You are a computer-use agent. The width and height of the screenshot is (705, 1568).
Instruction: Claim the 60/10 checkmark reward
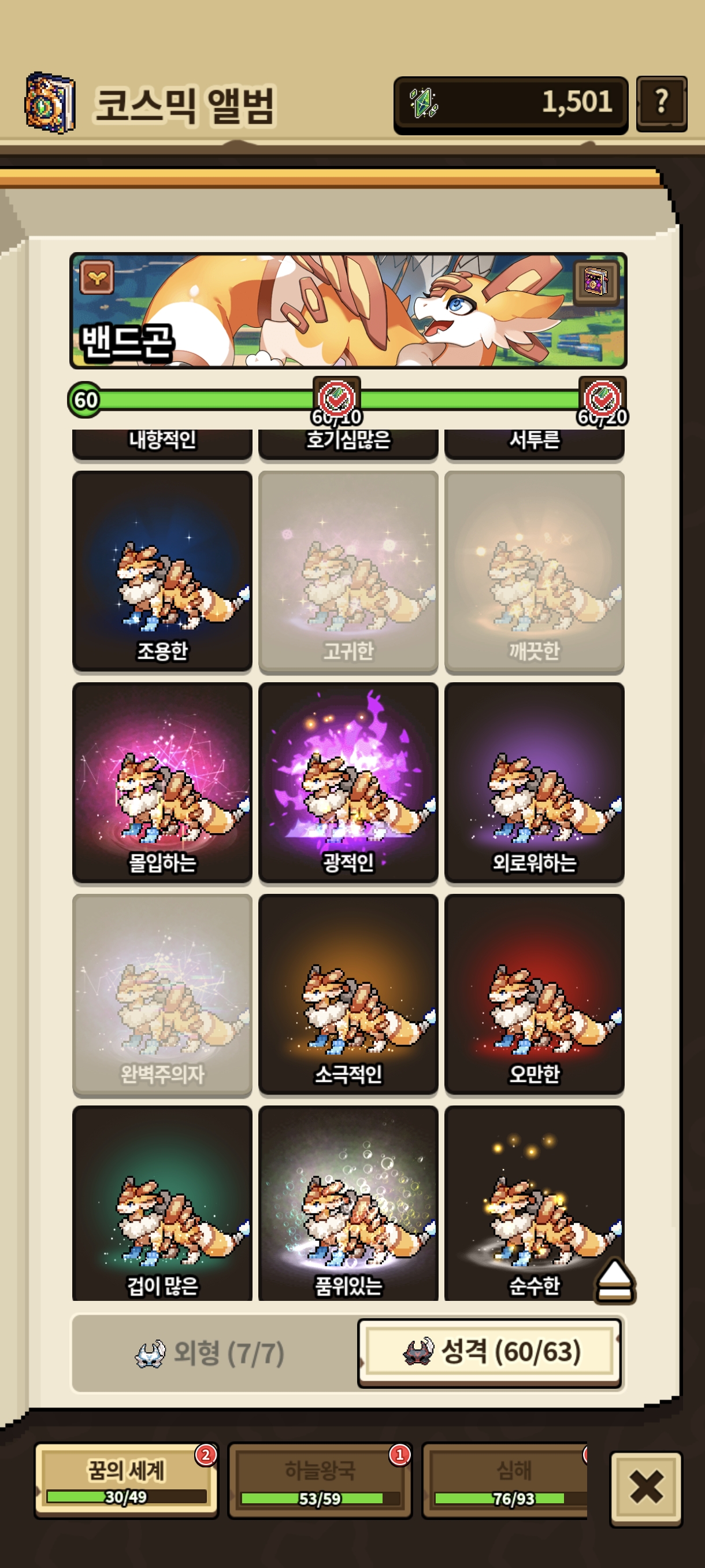[337, 400]
